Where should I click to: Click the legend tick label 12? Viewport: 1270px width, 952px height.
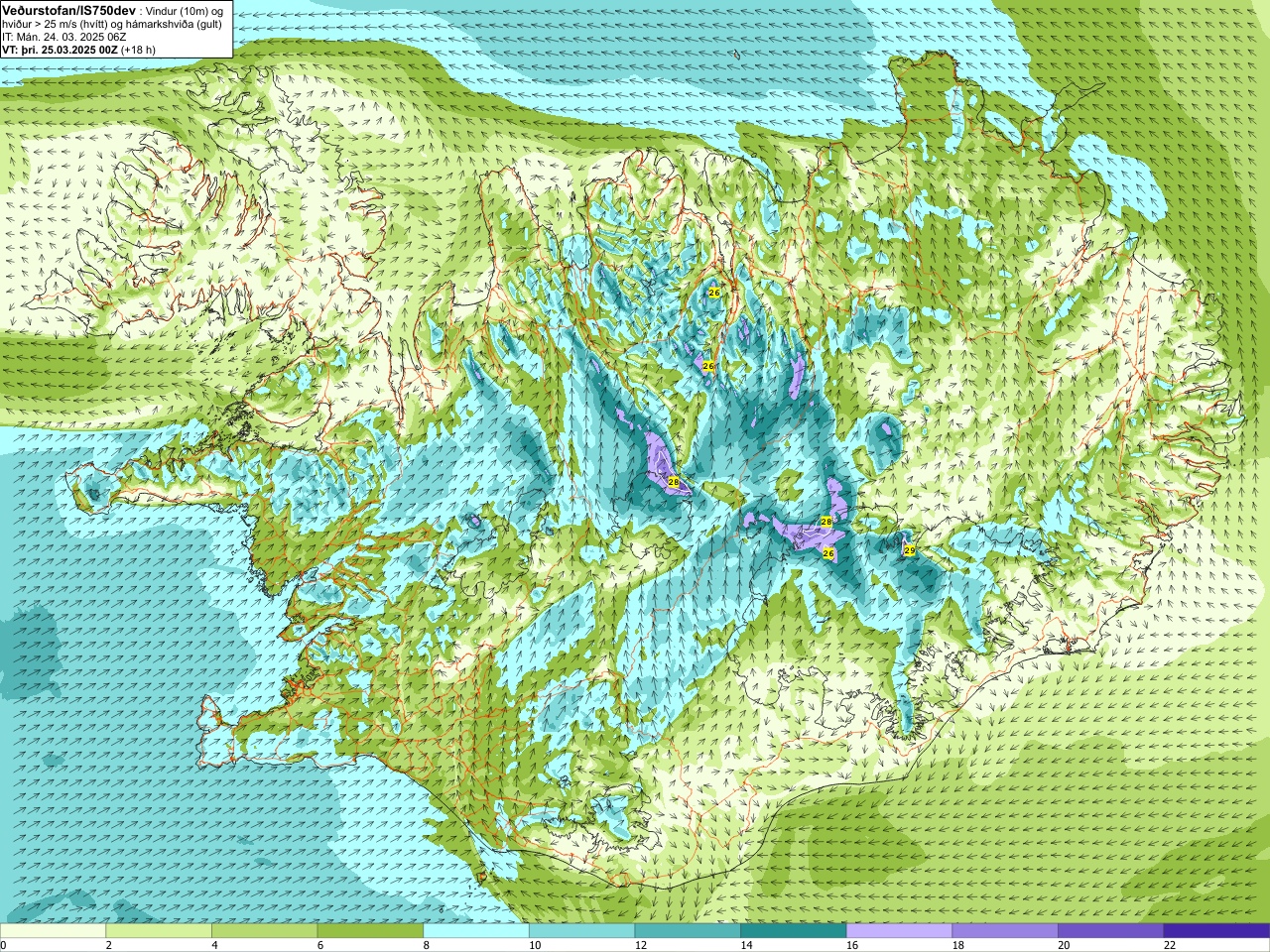tap(641, 945)
